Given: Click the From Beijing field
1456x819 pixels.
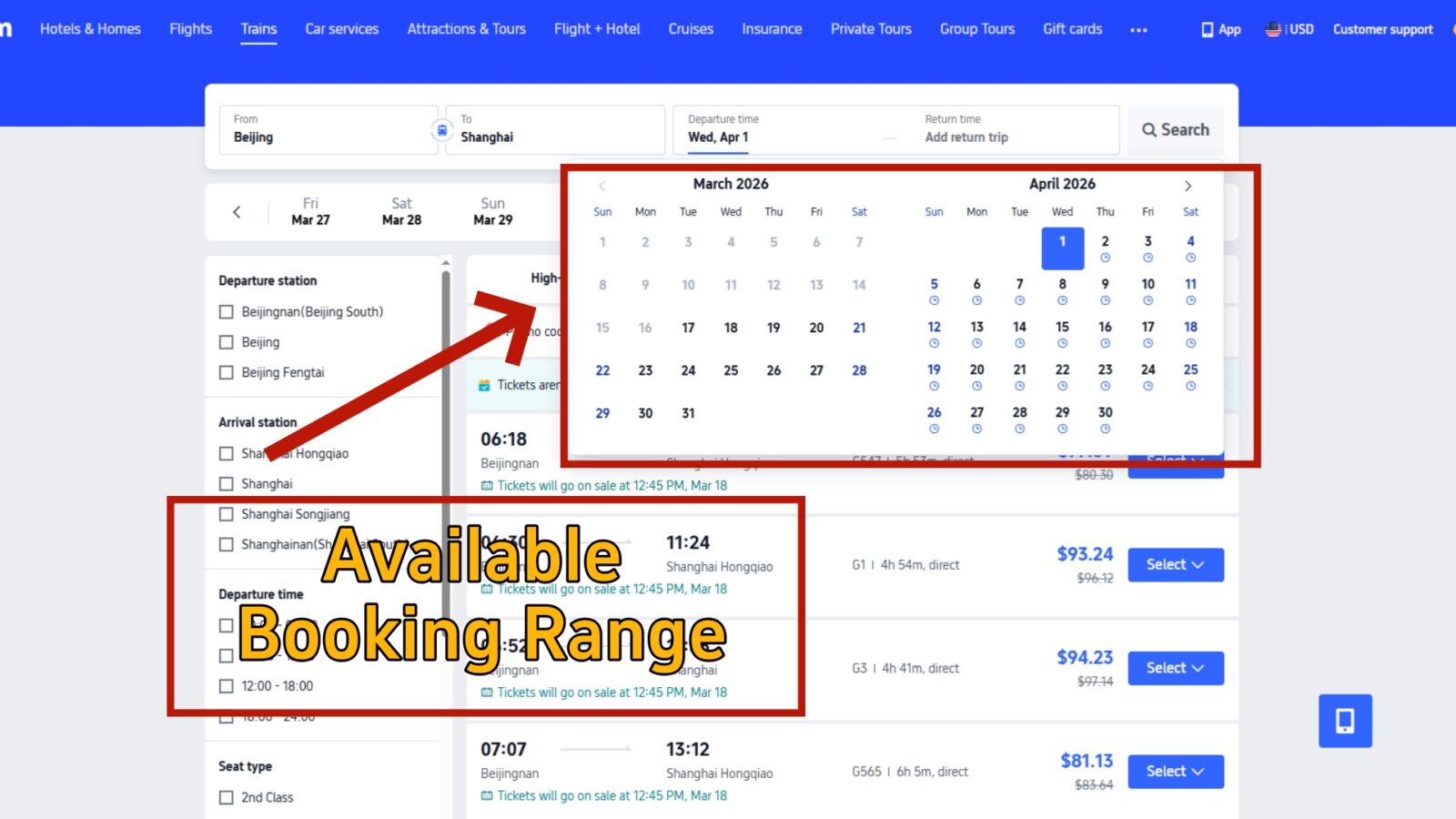Looking at the screenshot, I should click(329, 130).
